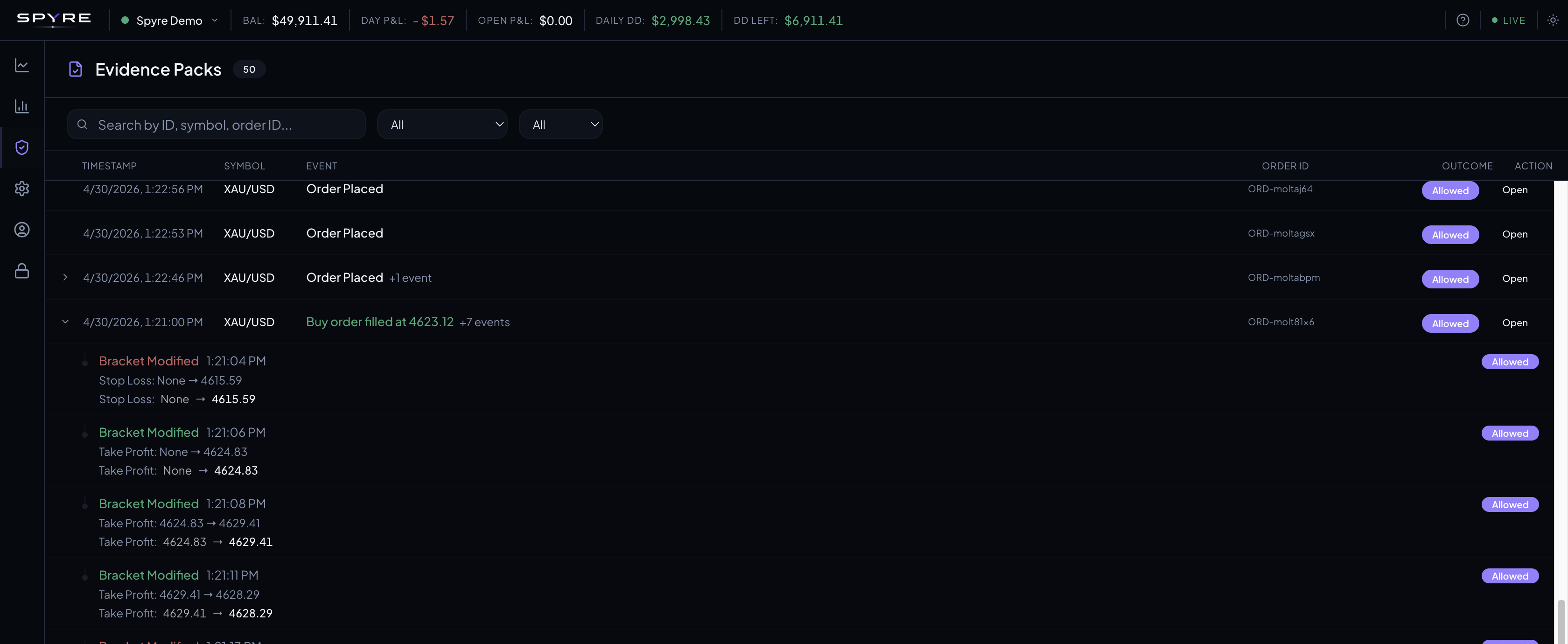
Task: Open the settings gear sidebar icon
Action: [x=22, y=189]
